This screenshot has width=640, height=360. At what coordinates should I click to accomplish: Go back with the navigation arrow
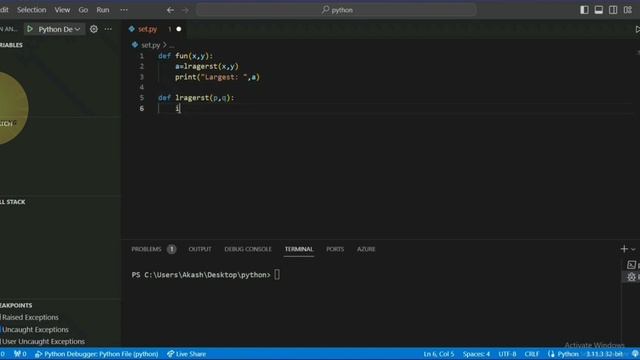coord(170,10)
